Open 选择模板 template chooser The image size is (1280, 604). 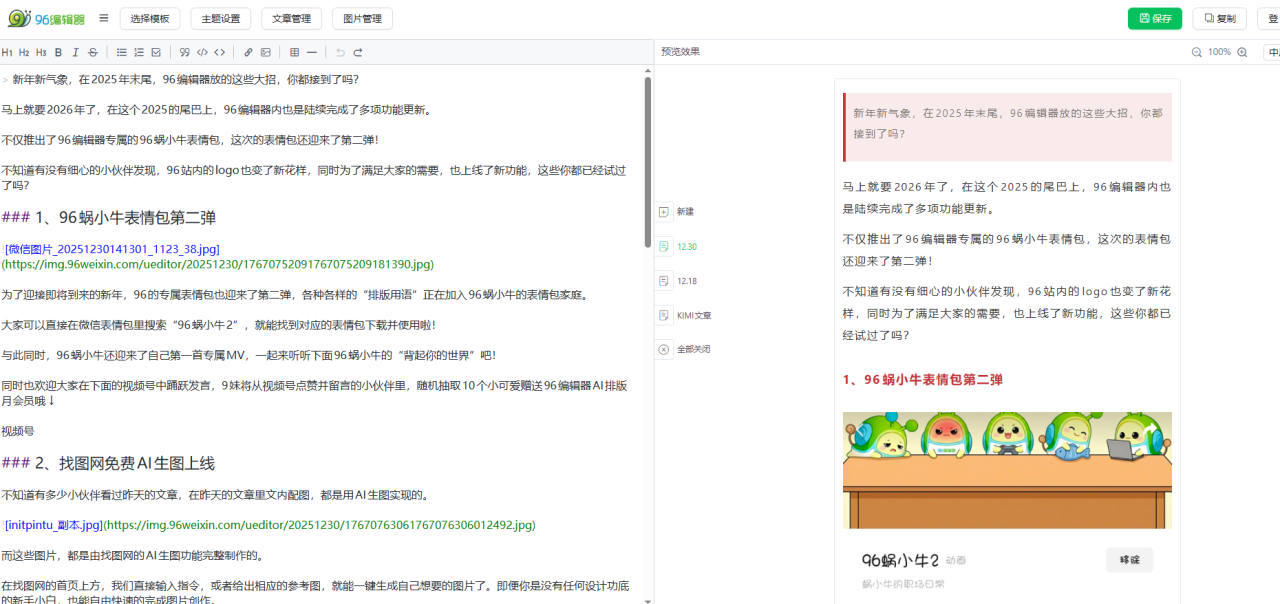151,18
